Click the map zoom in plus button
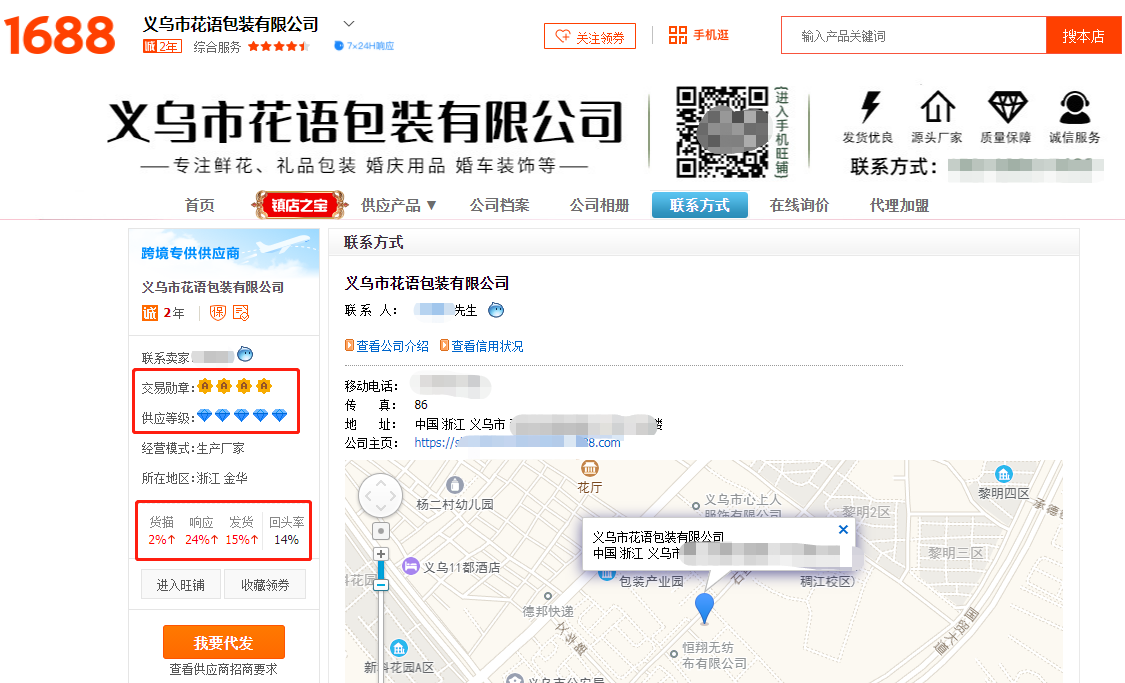Image resolution: width=1125 pixels, height=683 pixels. (381, 554)
